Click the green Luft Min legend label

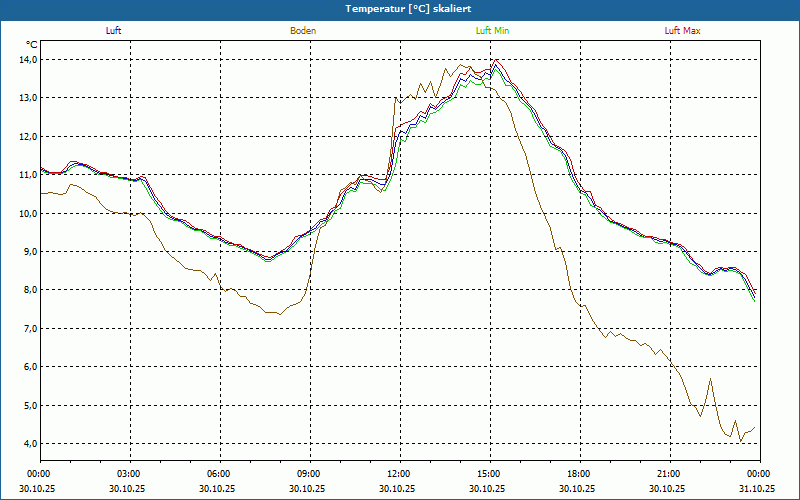pos(492,31)
